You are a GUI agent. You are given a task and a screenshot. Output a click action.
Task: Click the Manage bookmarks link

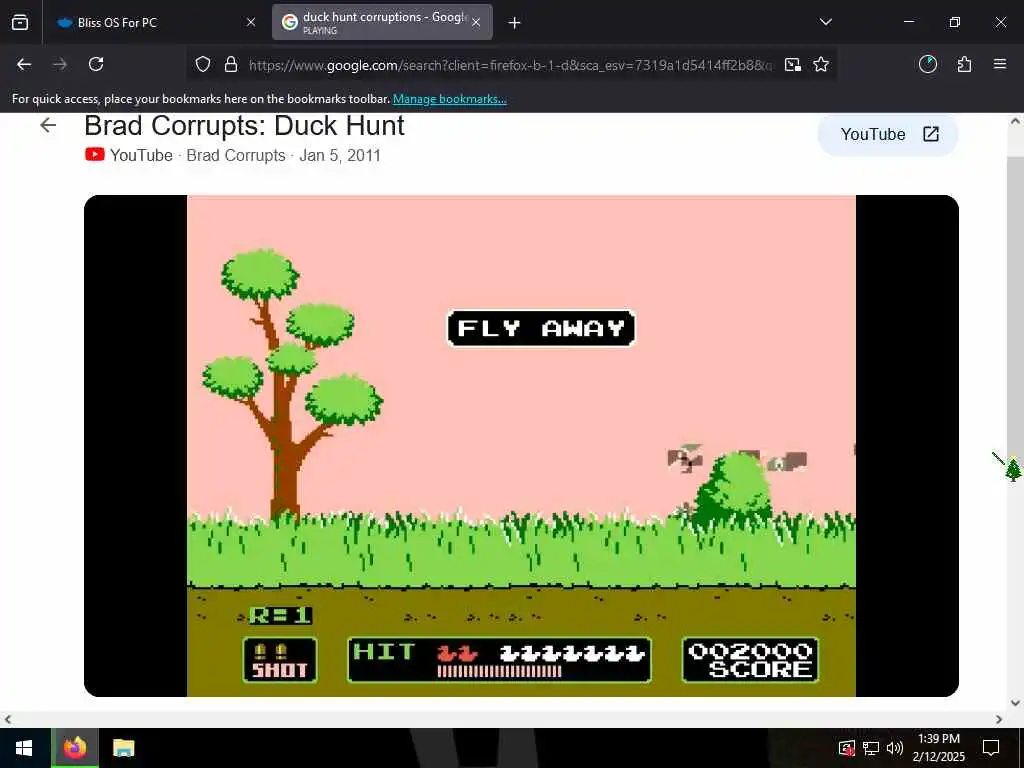[449, 99]
